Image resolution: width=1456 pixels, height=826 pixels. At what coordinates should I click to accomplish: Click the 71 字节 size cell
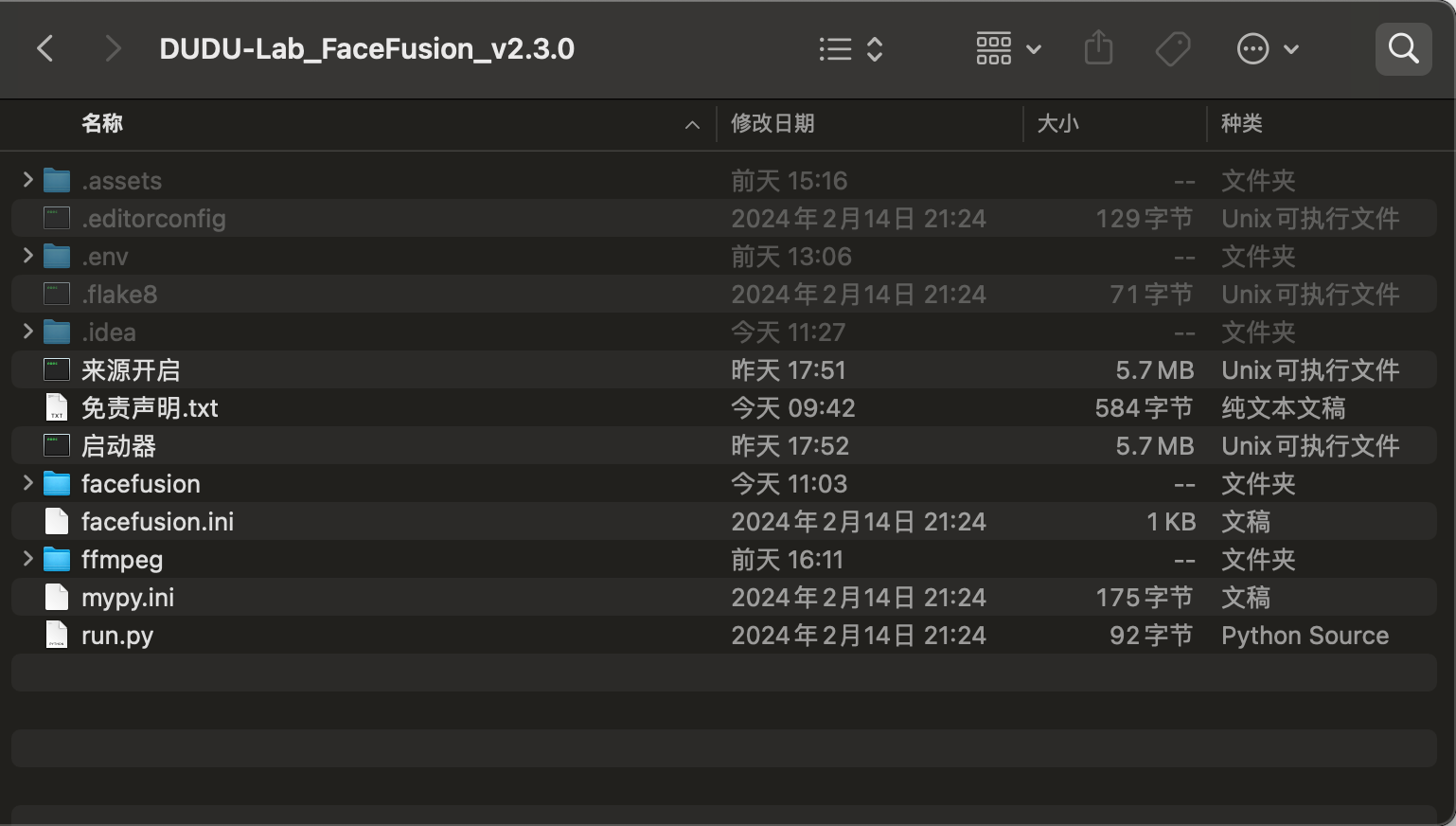[1151, 295]
